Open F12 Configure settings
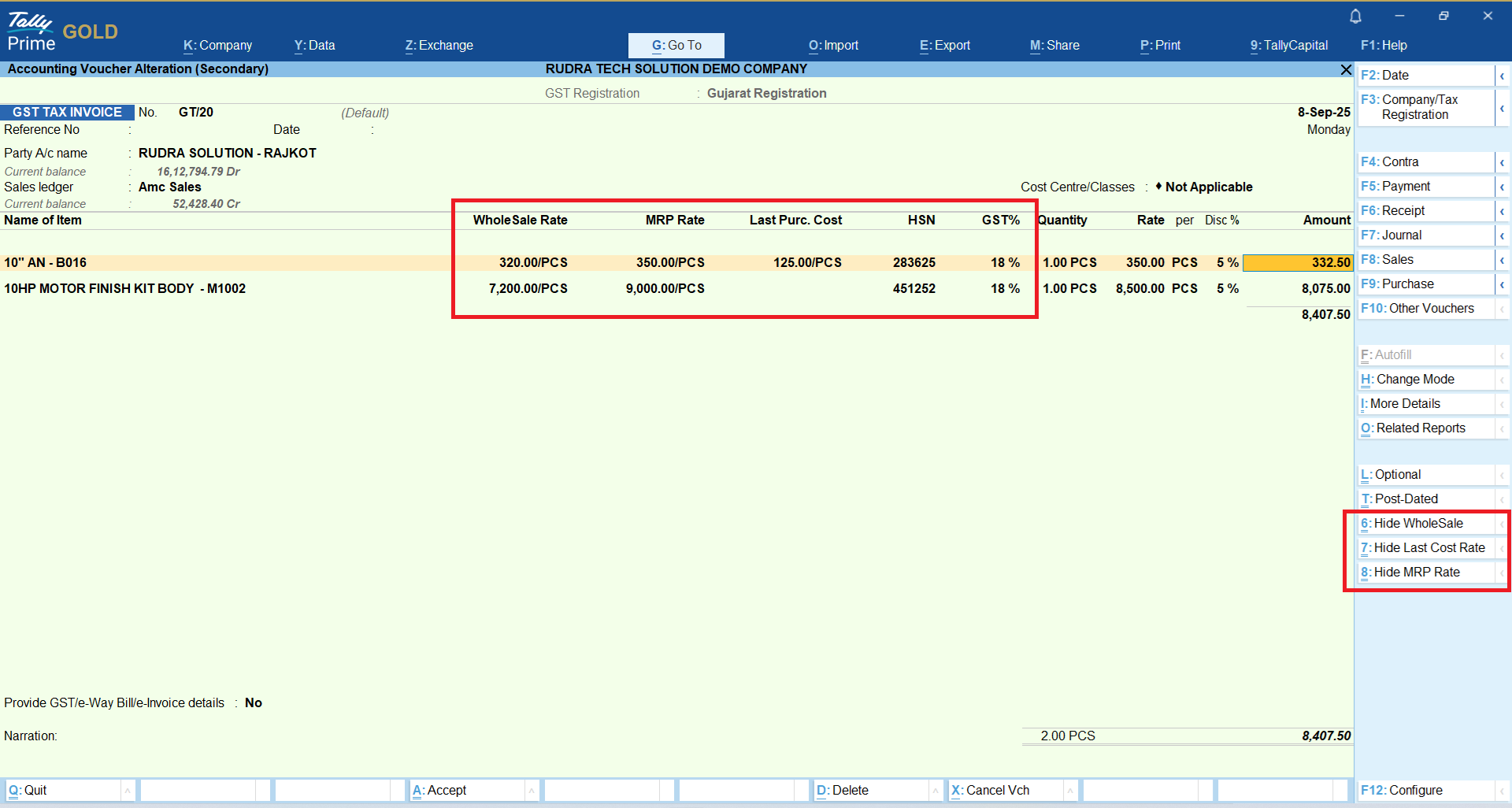Screen dimensions: 1512x808 click(1401, 790)
